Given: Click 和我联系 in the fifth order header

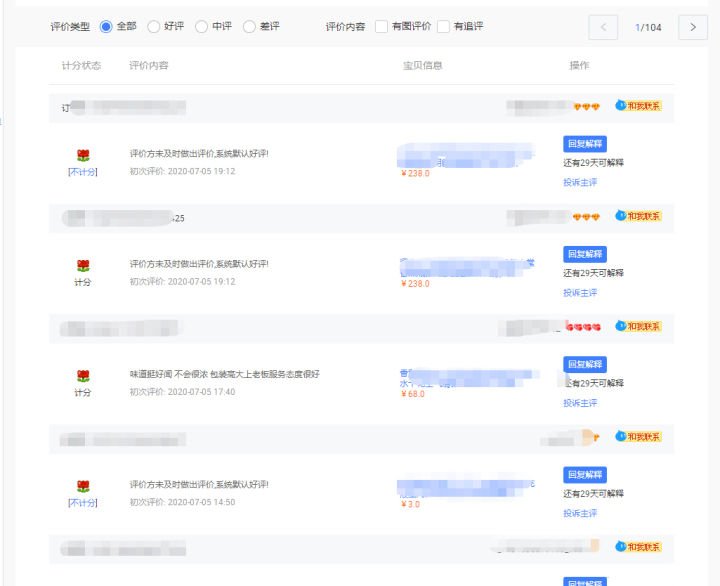Looking at the screenshot, I should [x=638, y=547].
